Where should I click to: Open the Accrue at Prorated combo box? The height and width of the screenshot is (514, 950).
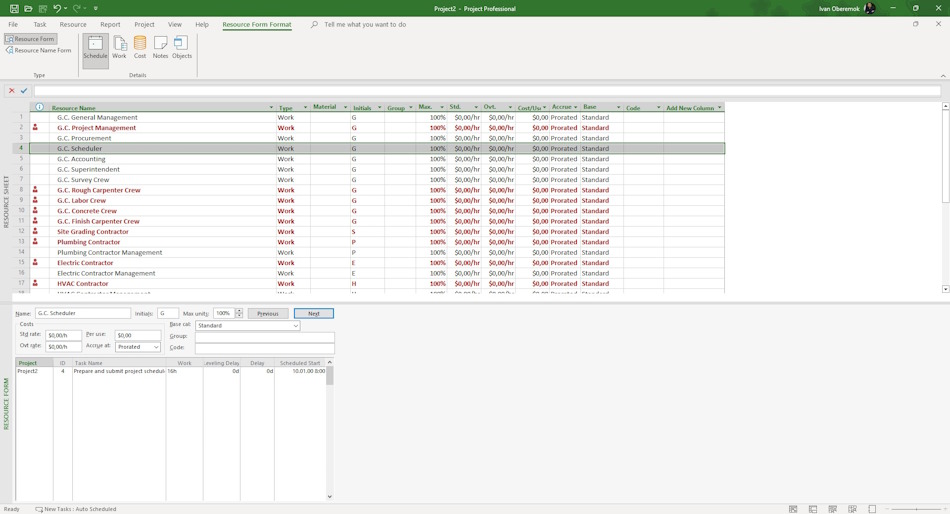pyautogui.click(x=138, y=347)
